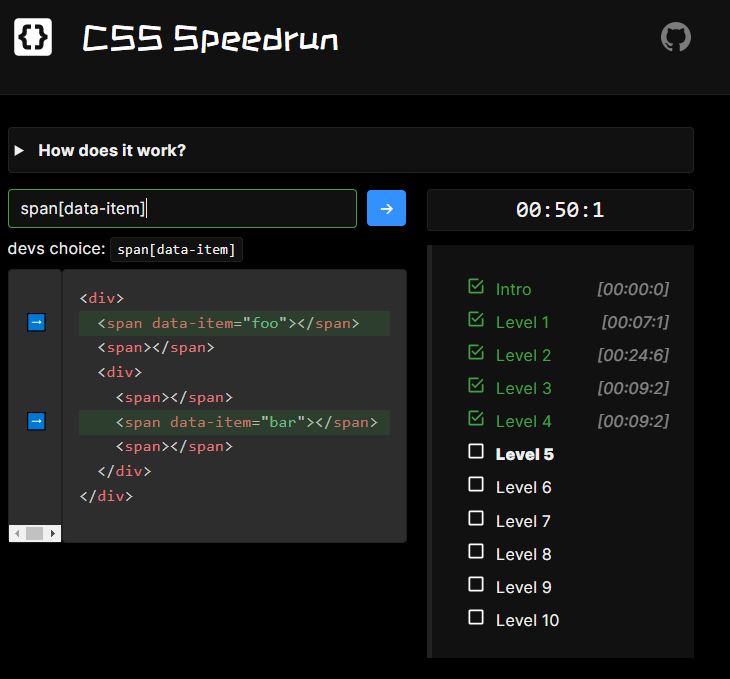Click the blue arrow beside the data-item="bar" line
730x679 pixels.
click(36, 422)
